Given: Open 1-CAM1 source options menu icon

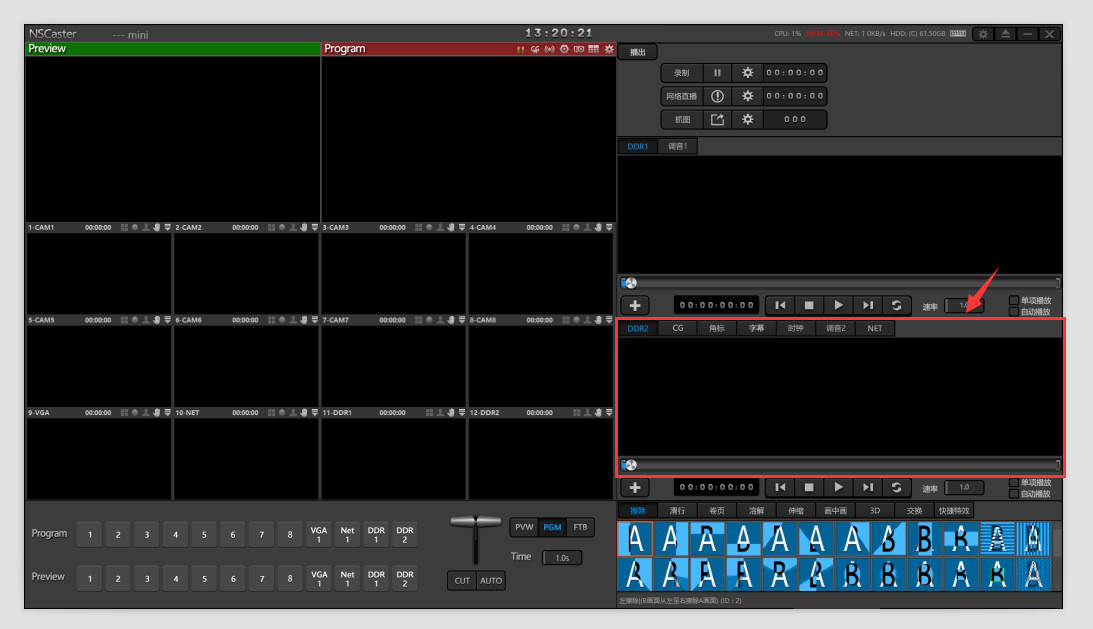Looking at the screenshot, I should coord(167,228).
